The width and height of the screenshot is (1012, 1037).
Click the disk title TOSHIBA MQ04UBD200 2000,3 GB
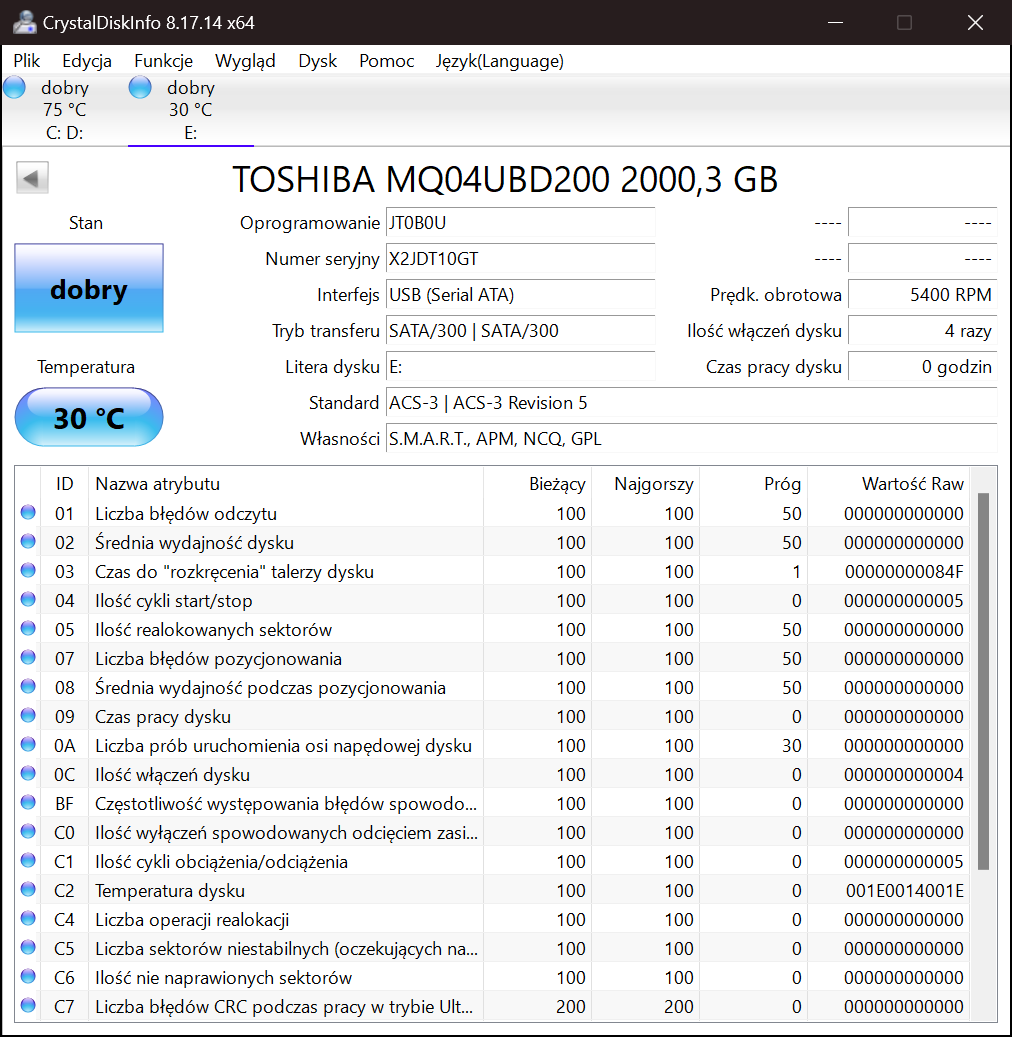tap(505, 179)
